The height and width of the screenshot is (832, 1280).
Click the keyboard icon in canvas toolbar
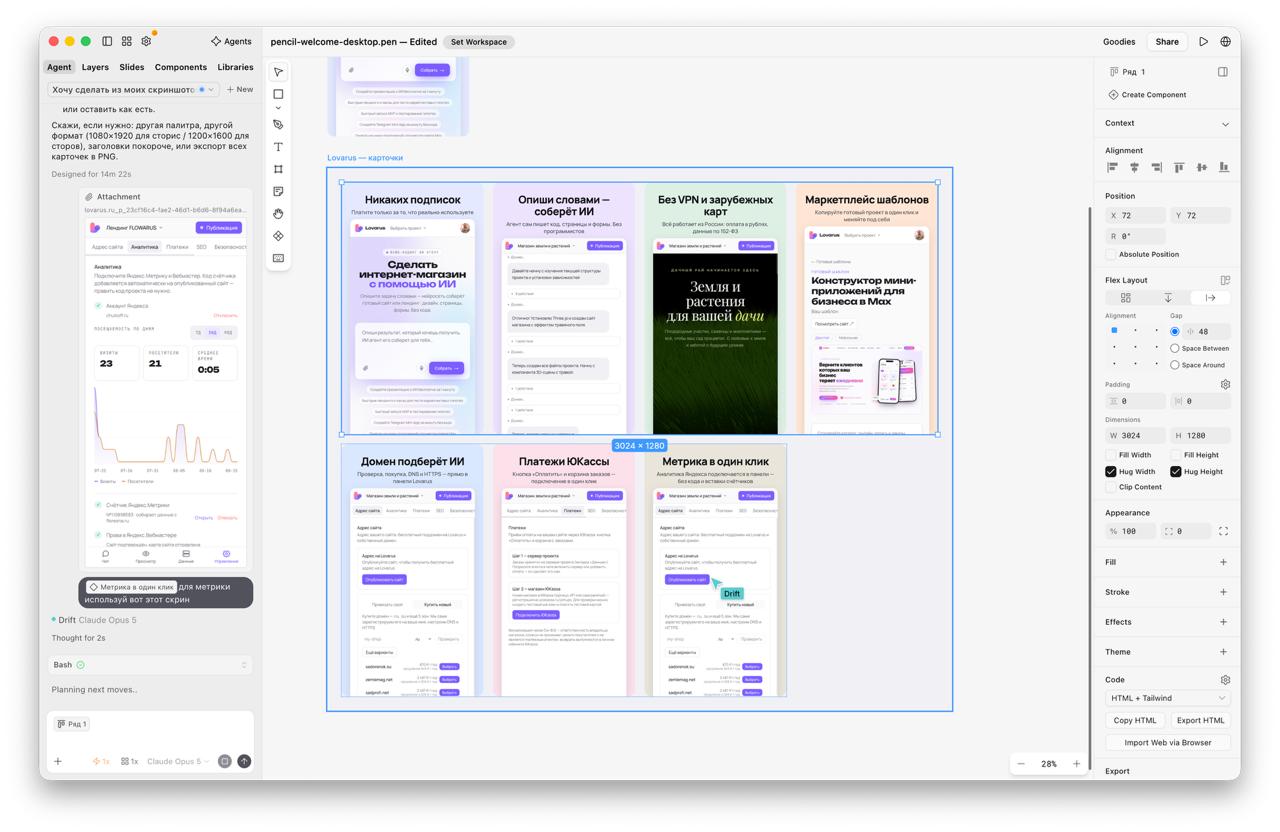[278, 258]
